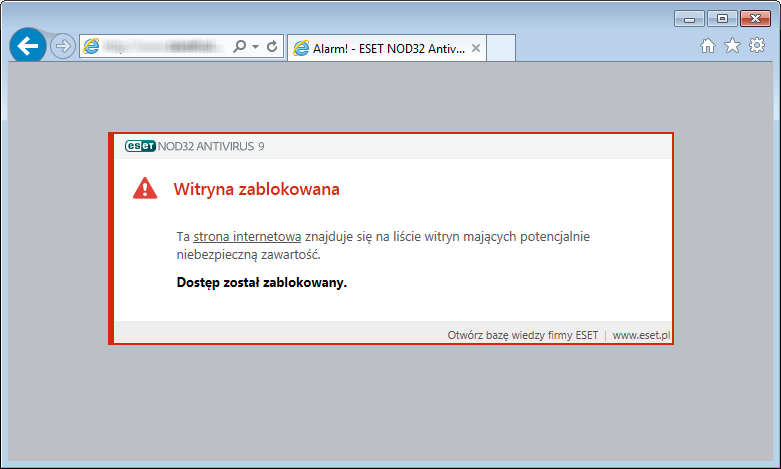The height and width of the screenshot is (469, 781).
Task: Minimize the browser window
Action: pos(689,19)
